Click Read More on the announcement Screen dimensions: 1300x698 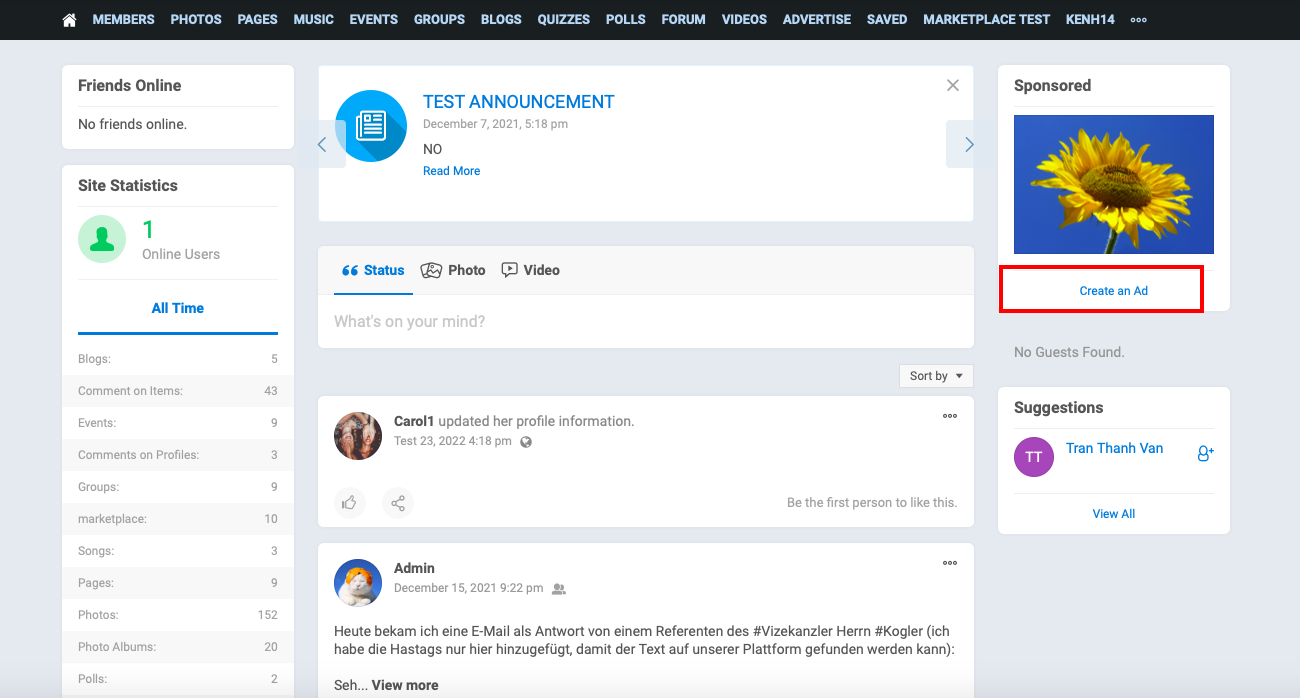tap(452, 171)
